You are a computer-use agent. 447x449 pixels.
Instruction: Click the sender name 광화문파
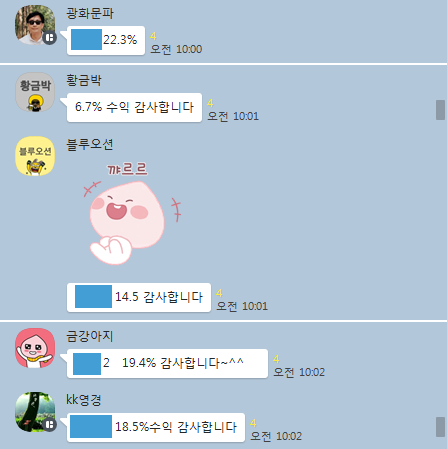90,13
